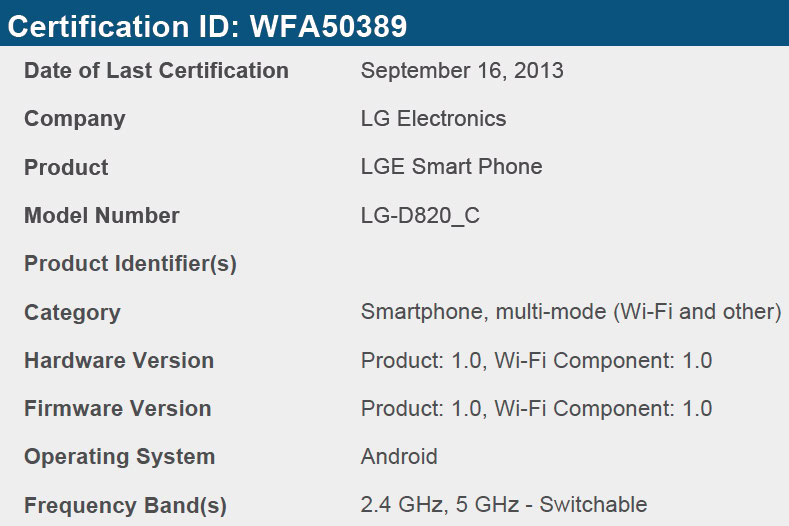Click the Model Number label
This screenshot has width=789, height=526.
click(x=102, y=216)
